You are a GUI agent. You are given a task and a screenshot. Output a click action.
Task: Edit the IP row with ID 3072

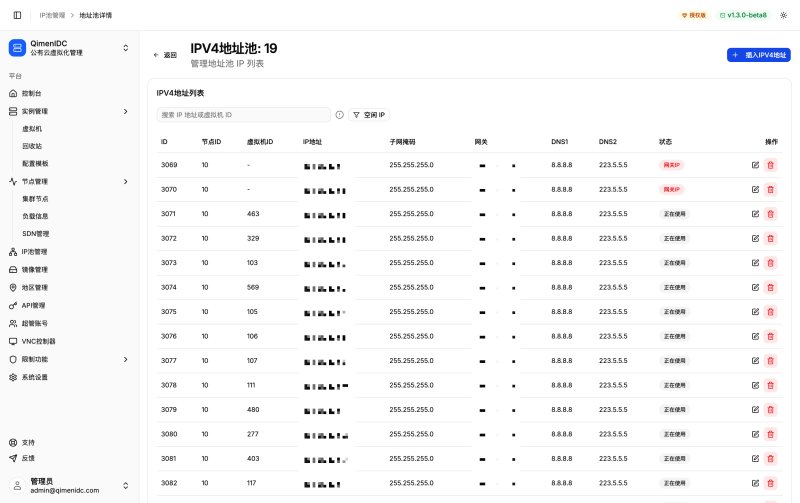755,238
